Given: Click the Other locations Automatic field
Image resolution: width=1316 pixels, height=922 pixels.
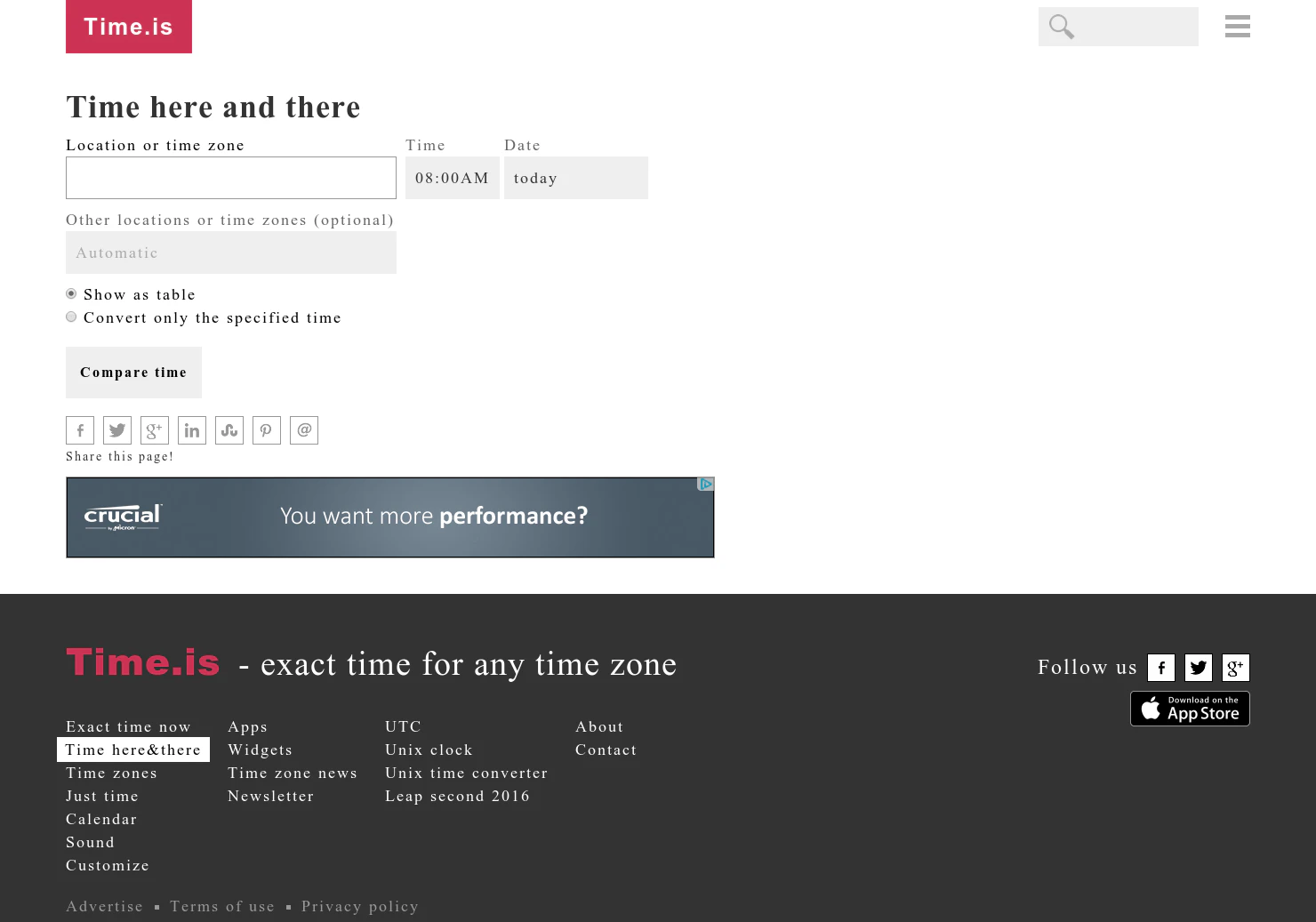Looking at the screenshot, I should tap(231, 253).
